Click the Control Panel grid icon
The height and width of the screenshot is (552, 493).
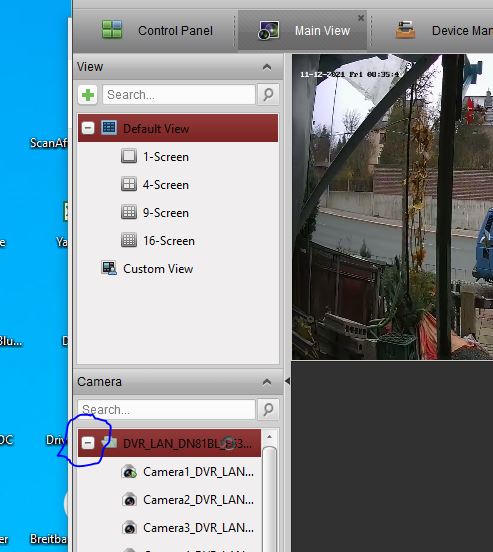tap(112, 29)
